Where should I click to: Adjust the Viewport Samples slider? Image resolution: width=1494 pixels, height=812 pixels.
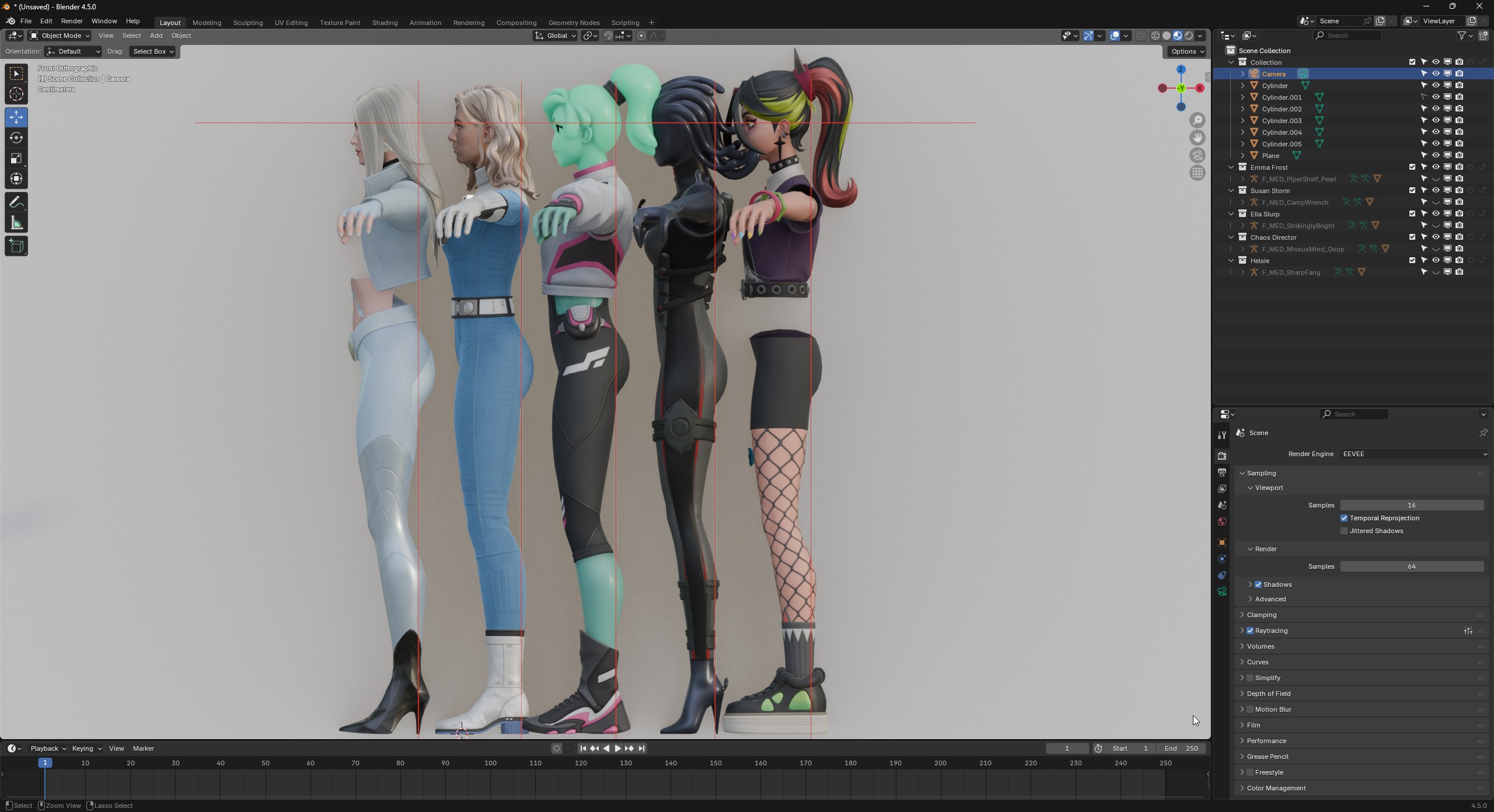click(1412, 505)
